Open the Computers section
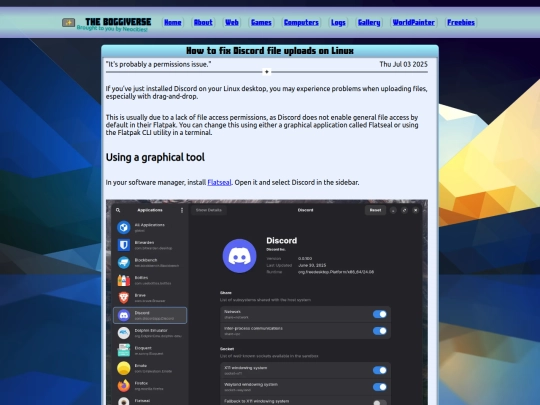This screenshot has width=540, height=405. click(301, 22)
